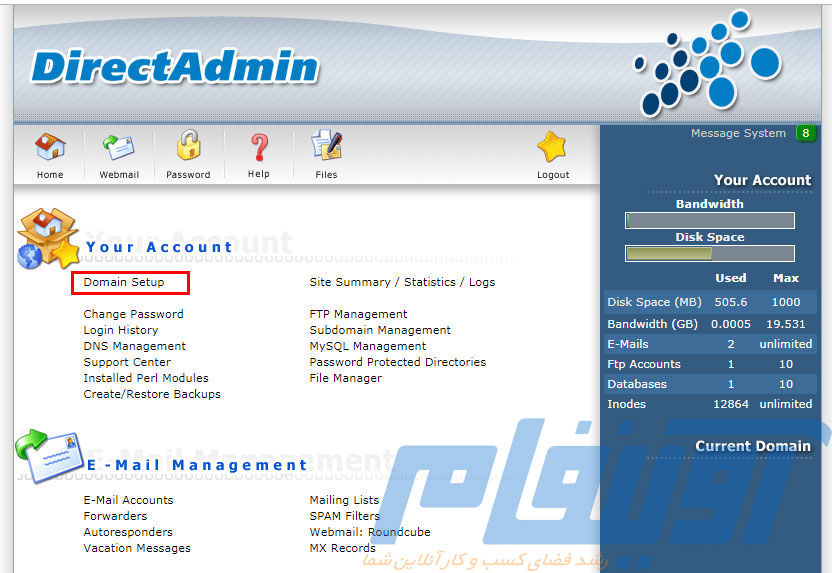This screenshot has width=832, height=573.
Task: Click the Disk Space usage bar
Action: [710, 253]
